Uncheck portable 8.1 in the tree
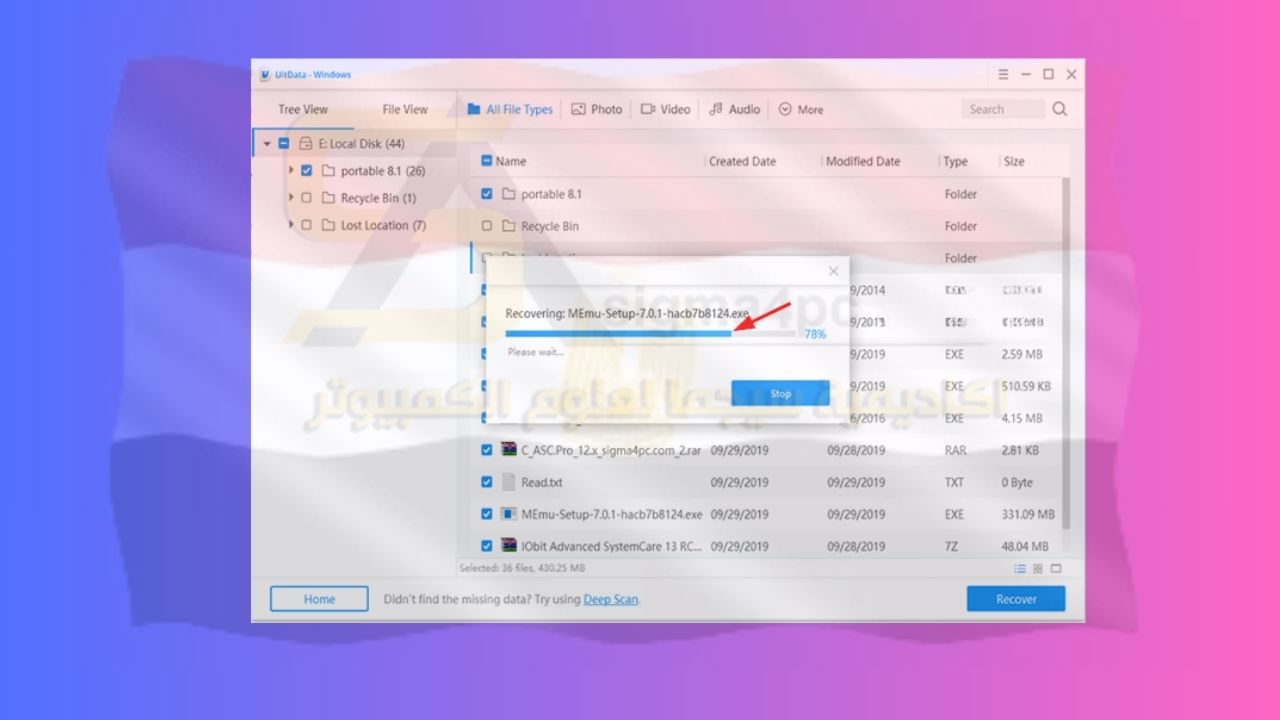The height and width of the screenshot is (720, 1280). pyautogui.click(x=306, y=171)
